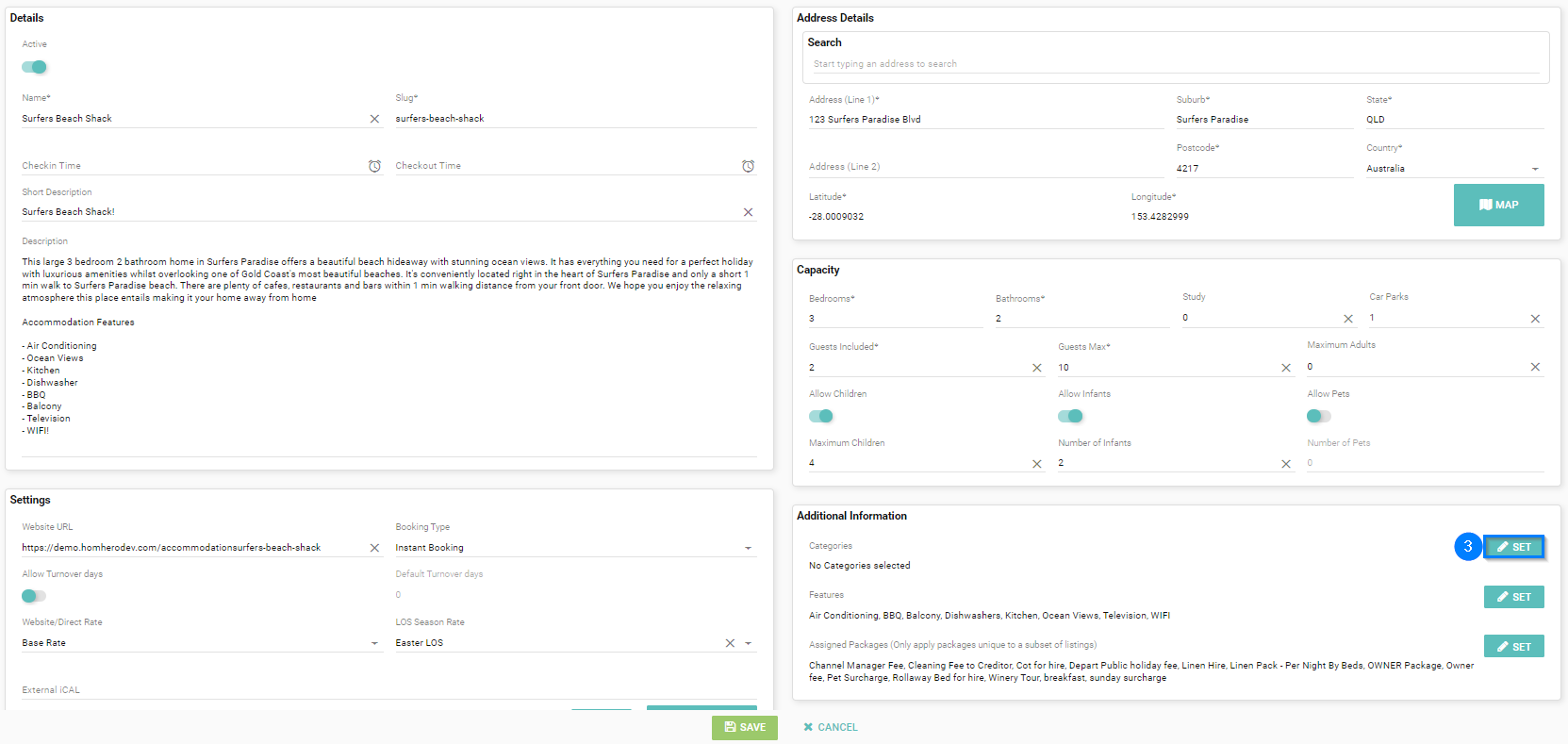The image size is (1568, 744).
Task: Clear the Guests Max value
Action: point(1286,368)
